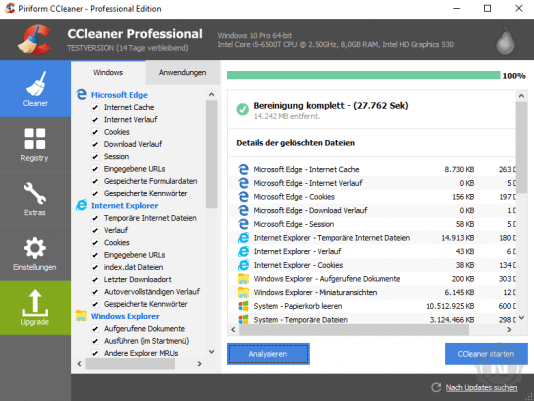Toggle Gespeicherte Formulardaten checkbox

coord(95,181)
